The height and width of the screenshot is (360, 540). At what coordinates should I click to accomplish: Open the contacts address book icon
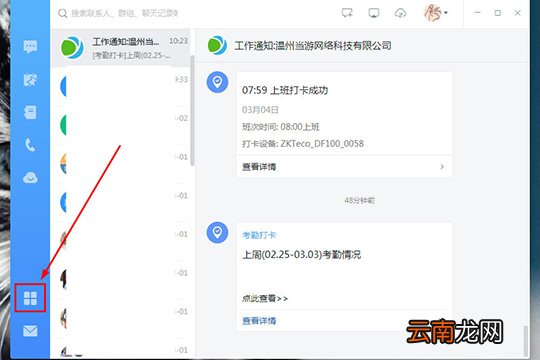(30, 113)
